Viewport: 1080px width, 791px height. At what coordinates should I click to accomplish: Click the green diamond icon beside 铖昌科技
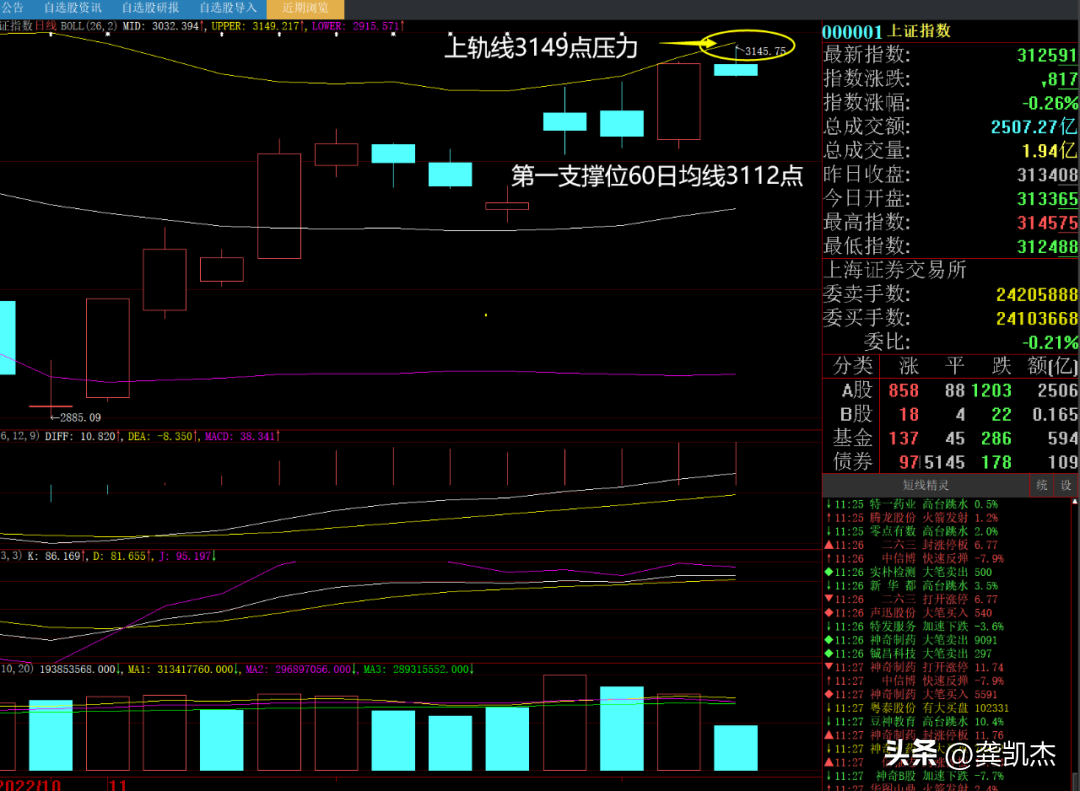[x=829, y=653]
